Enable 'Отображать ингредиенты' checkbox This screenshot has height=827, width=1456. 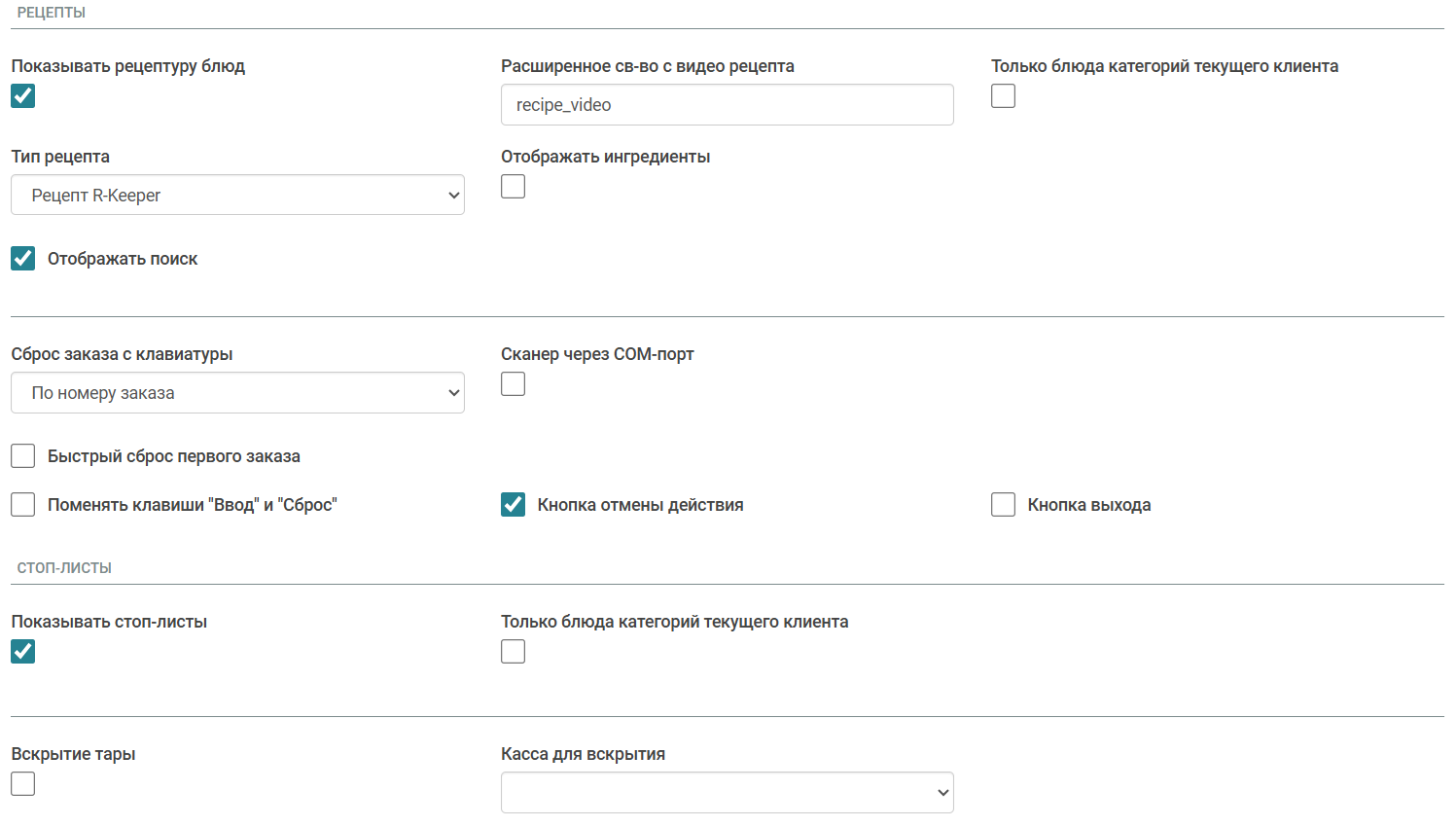click(x=513, y=187)
